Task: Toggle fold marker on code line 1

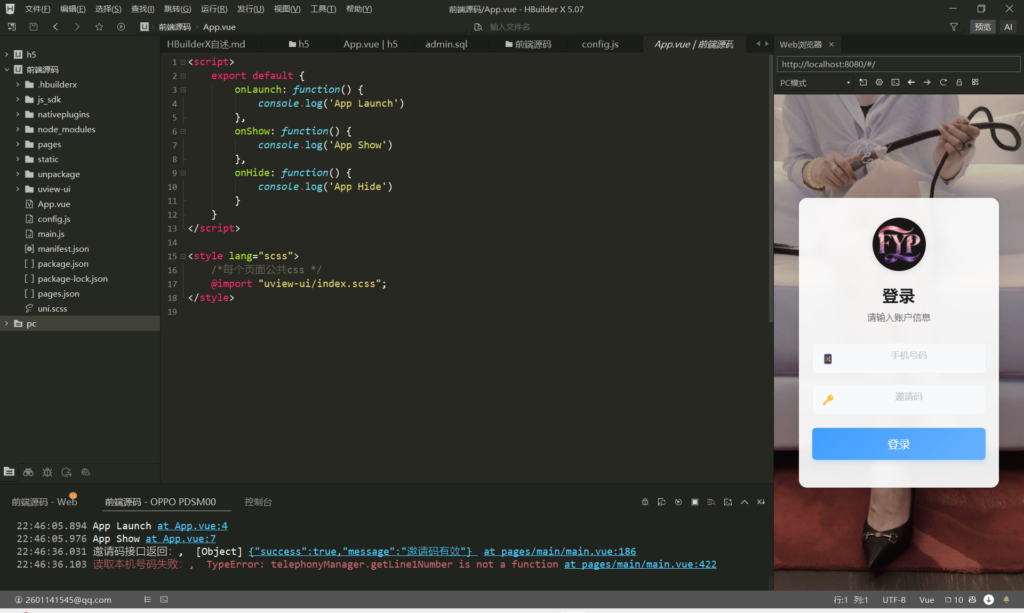Action: click(x=183, y=62)
